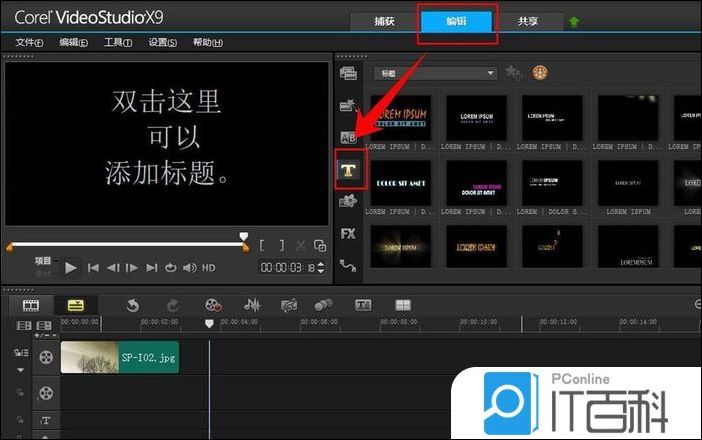Open the 帮助 (Help) menu
Viewport: 702px width, 440px height.
click(x=208, y=43)
